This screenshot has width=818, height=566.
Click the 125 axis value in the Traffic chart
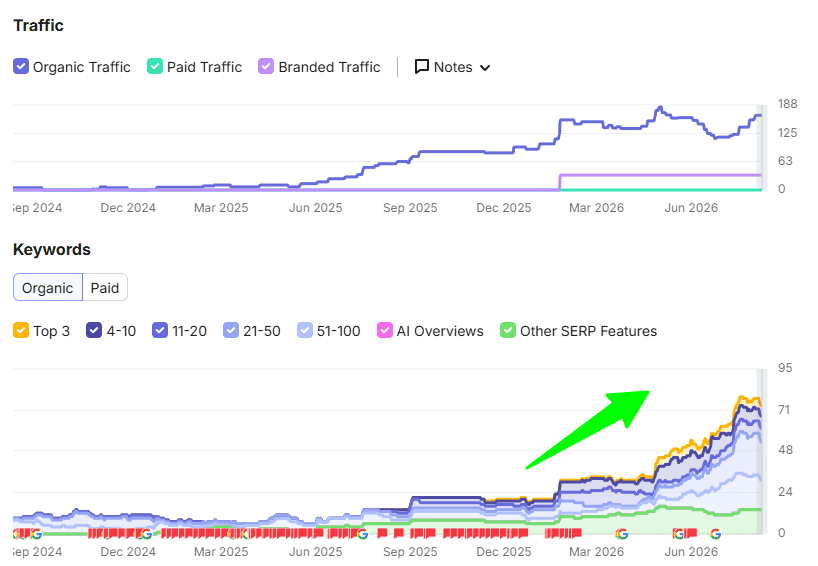[x=787, y=133]
